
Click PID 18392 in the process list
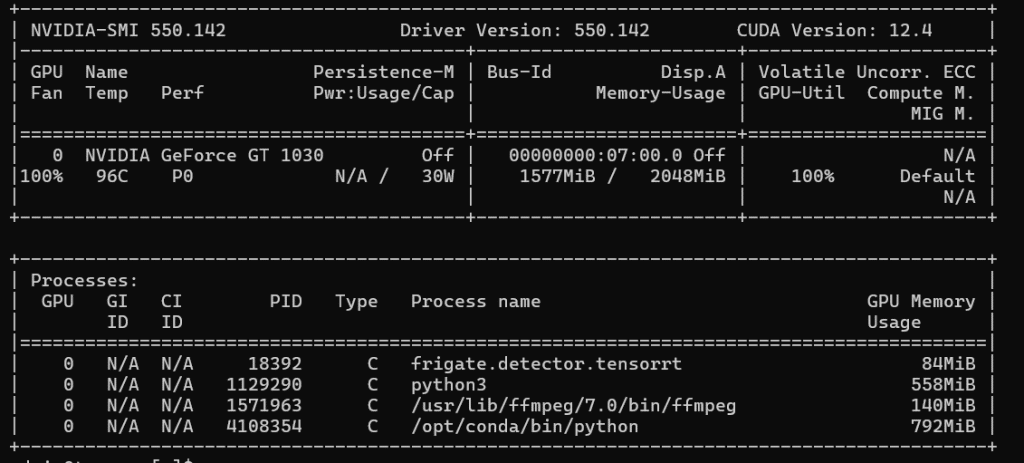point(275,364)
